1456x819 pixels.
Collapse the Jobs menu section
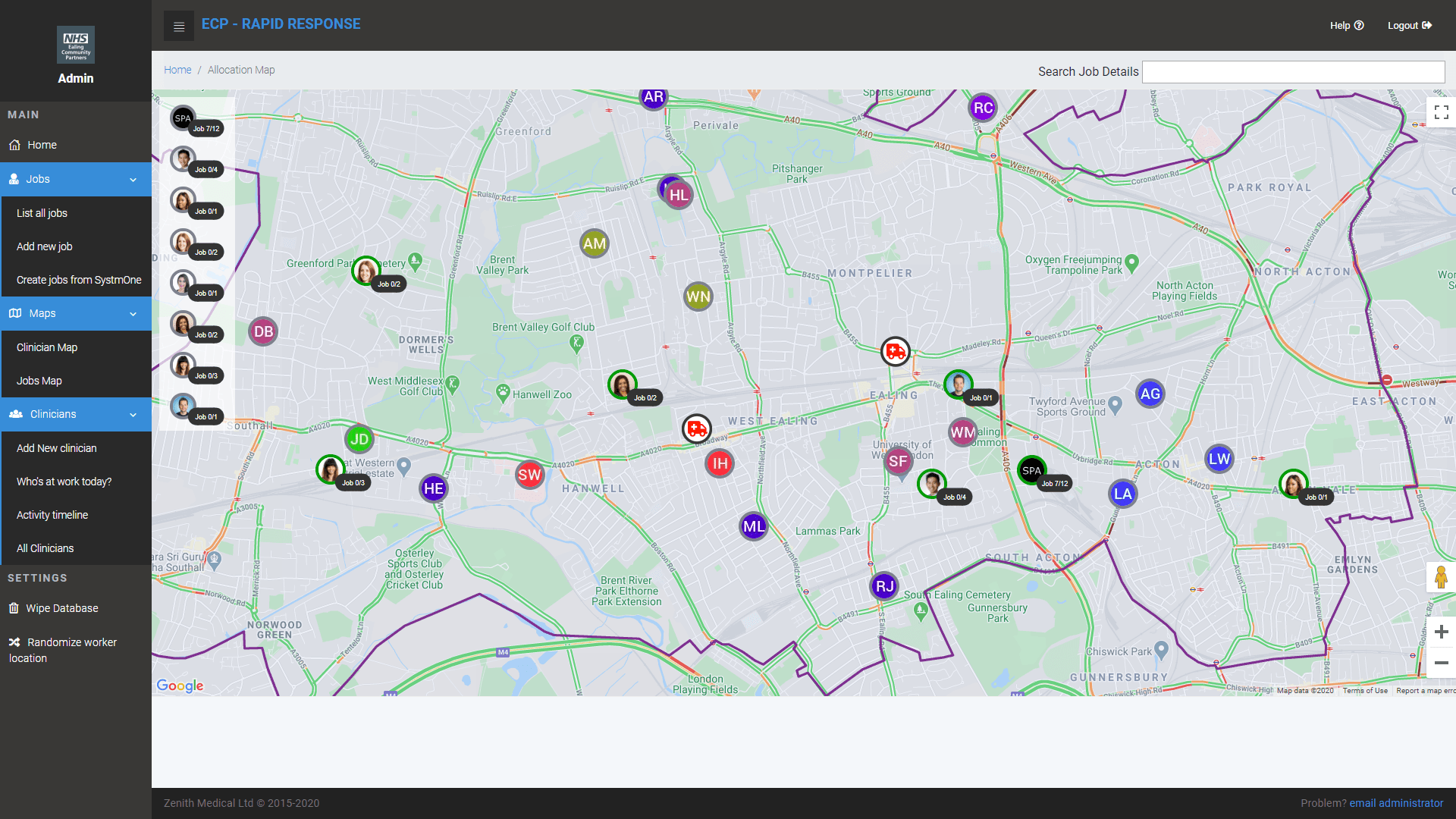click(133, 180)
